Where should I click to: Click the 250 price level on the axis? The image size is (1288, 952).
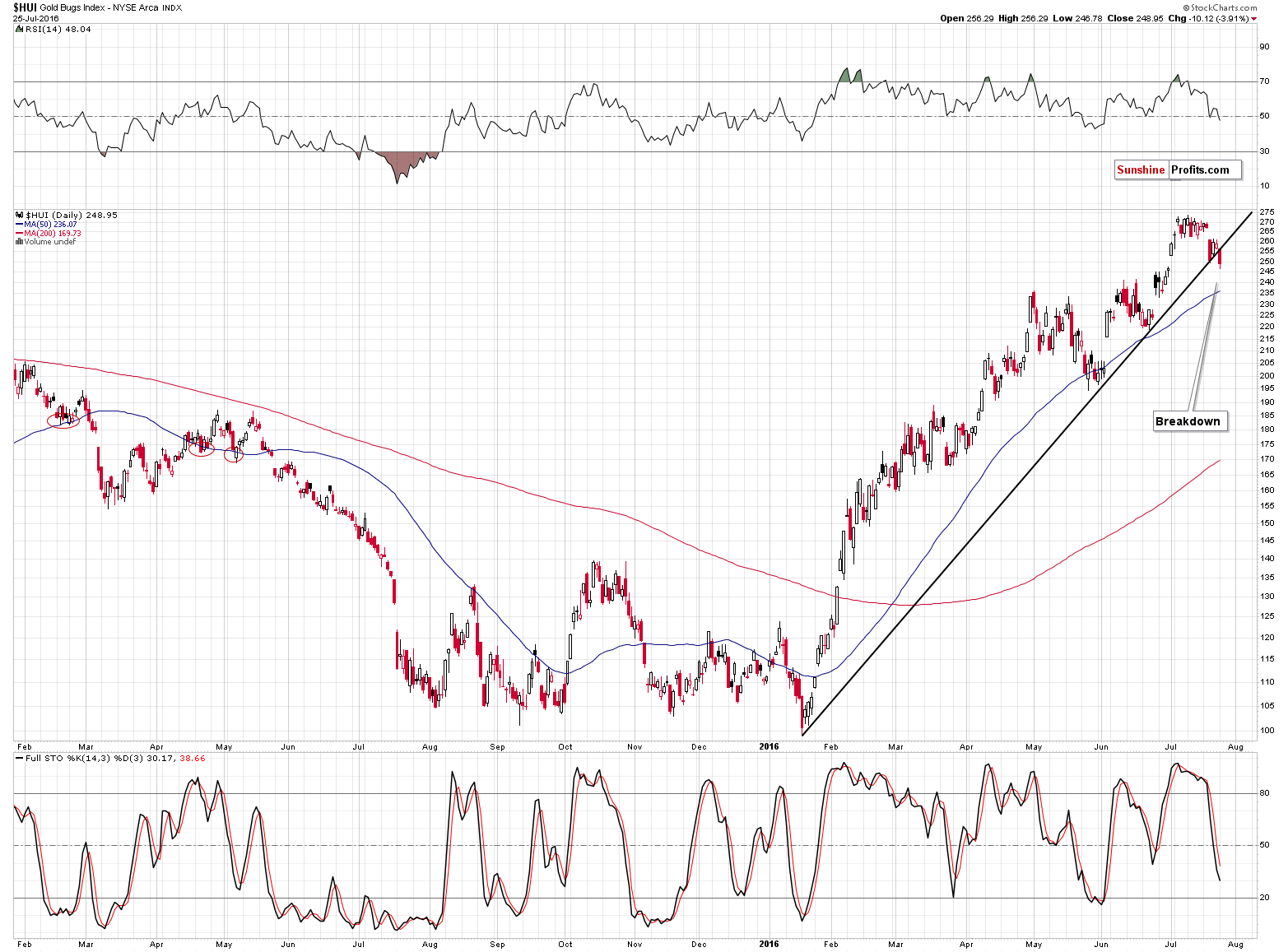tap(1267, 262)
